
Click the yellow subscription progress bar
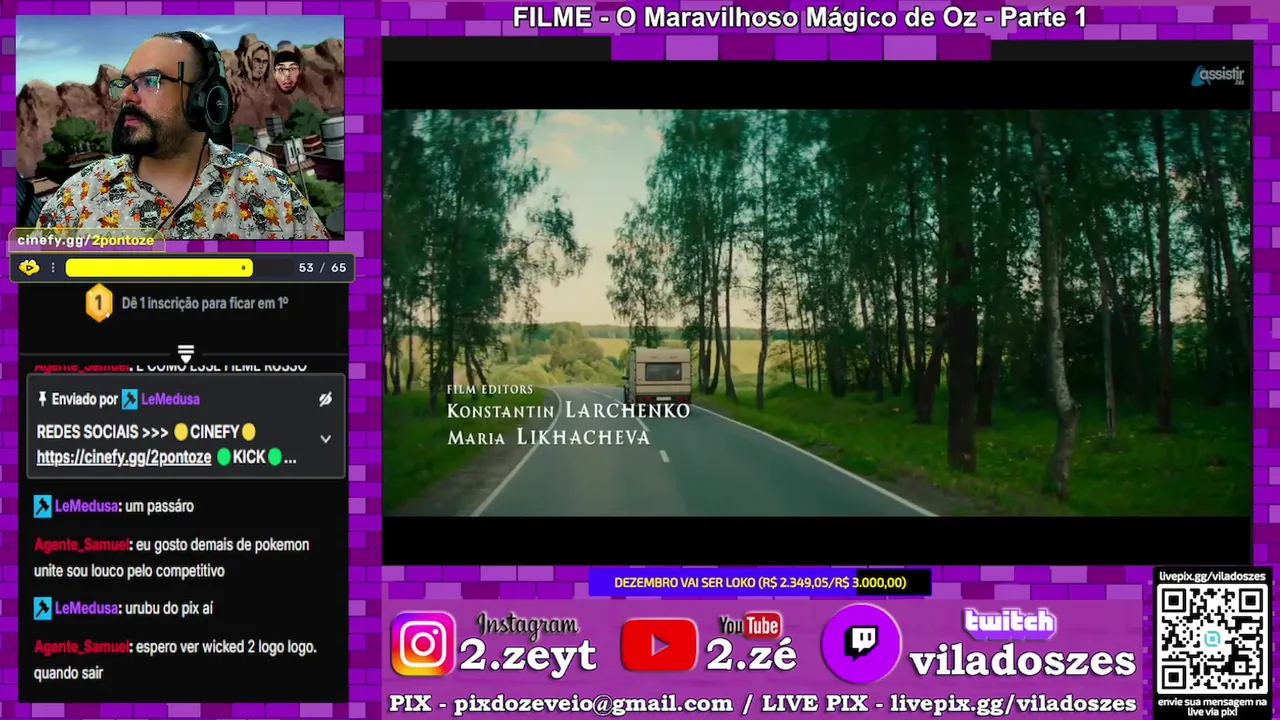click(158, 267)
